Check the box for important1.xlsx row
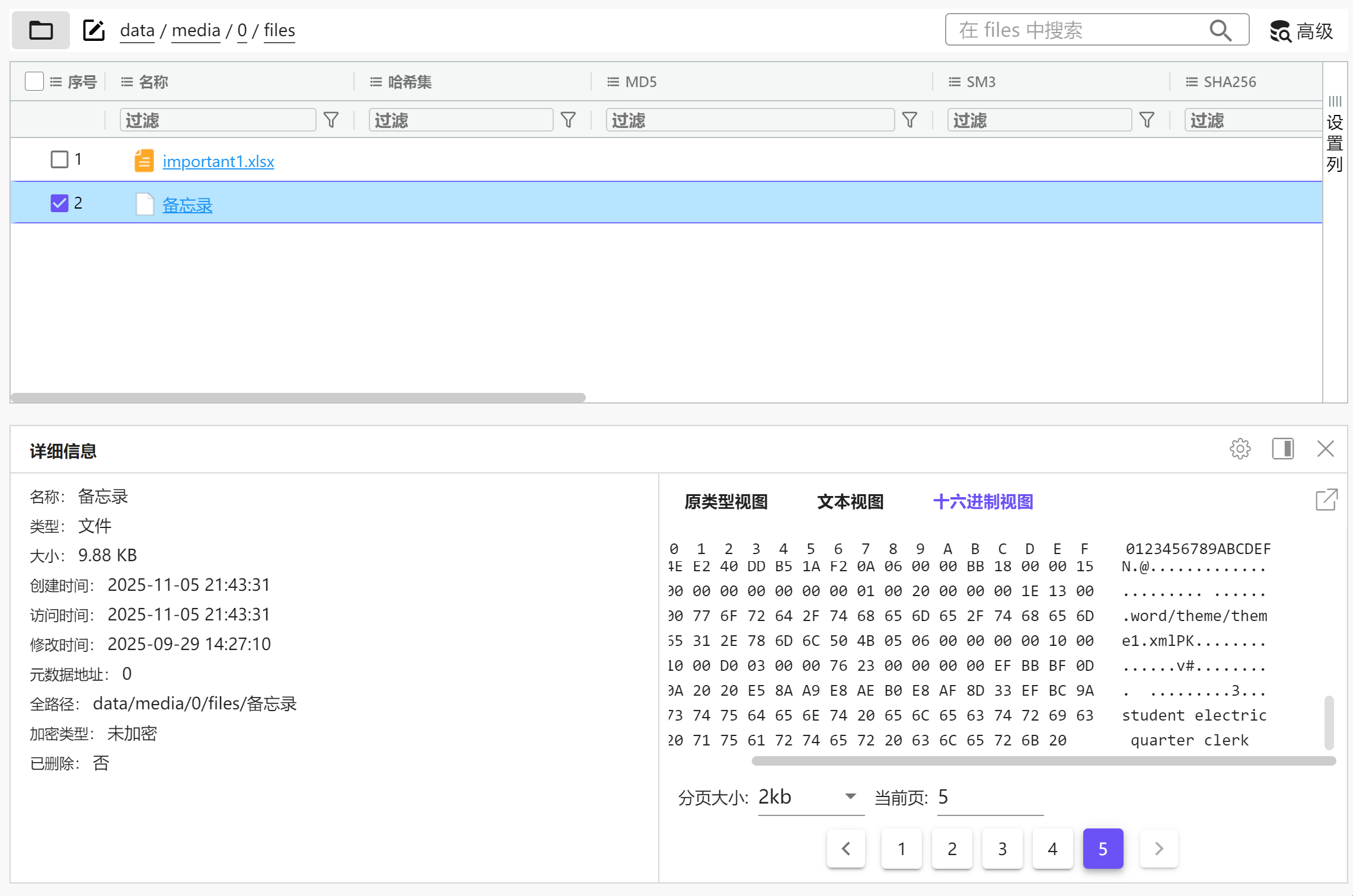1353x896 pixels. [59, 159]
